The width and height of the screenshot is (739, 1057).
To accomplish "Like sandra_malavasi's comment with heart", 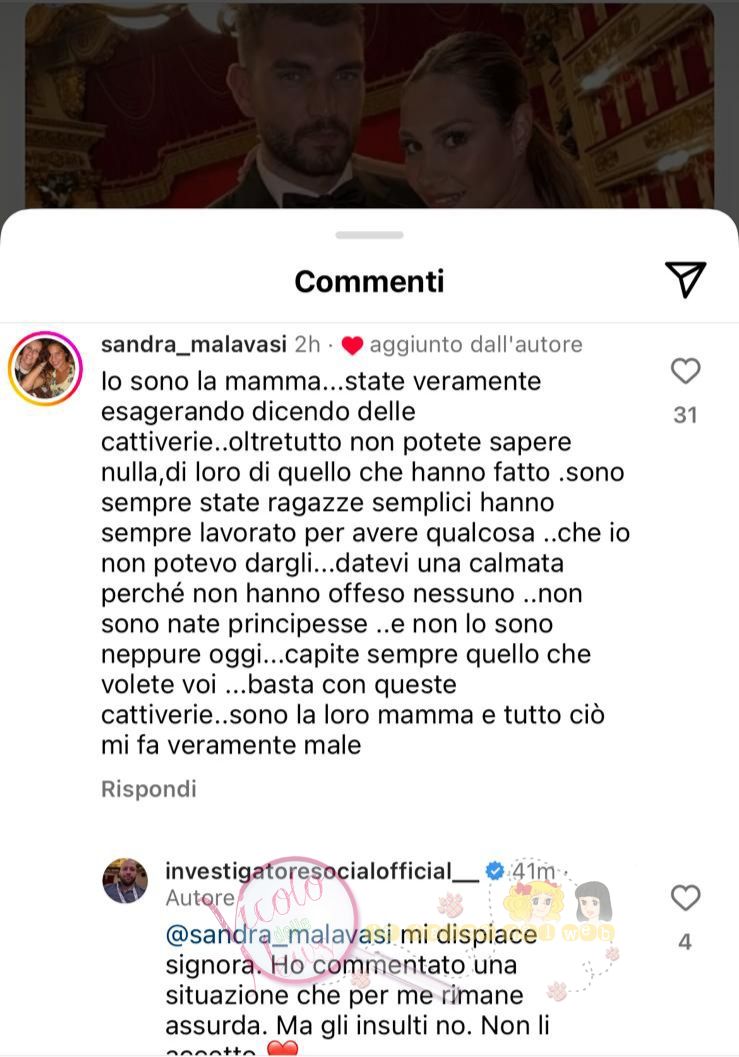I will point(686,371).
